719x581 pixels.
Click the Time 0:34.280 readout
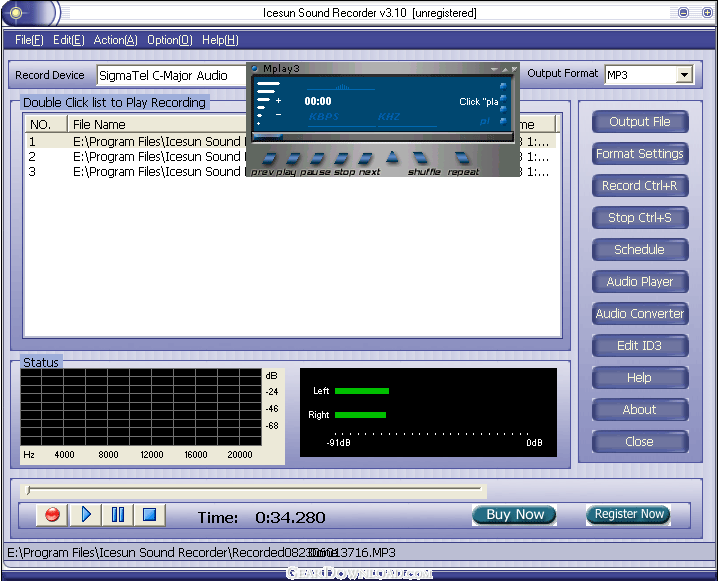coord(261,517)
